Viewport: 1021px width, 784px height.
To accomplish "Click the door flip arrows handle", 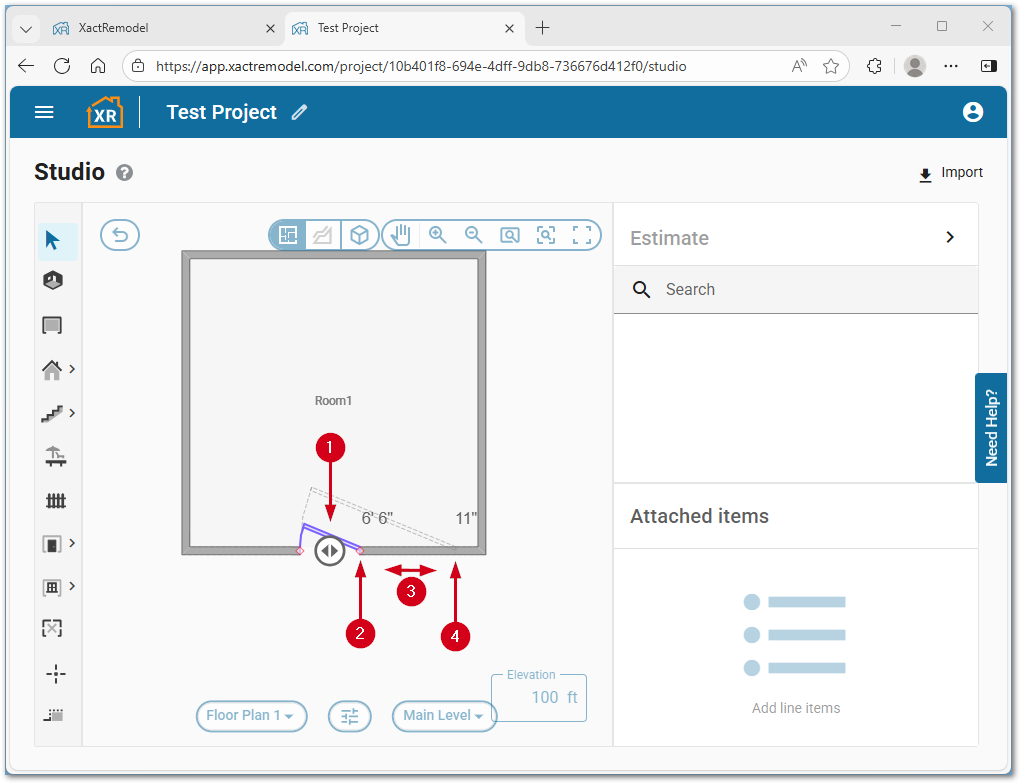I will click(x=329, y=551).
